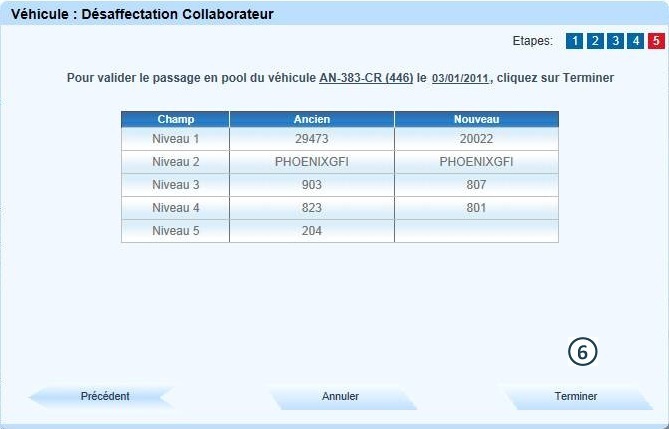Open vehicle link AN-383-CR (446)
669x429 pixels.
pyautogui.click(x=365, y=77)
